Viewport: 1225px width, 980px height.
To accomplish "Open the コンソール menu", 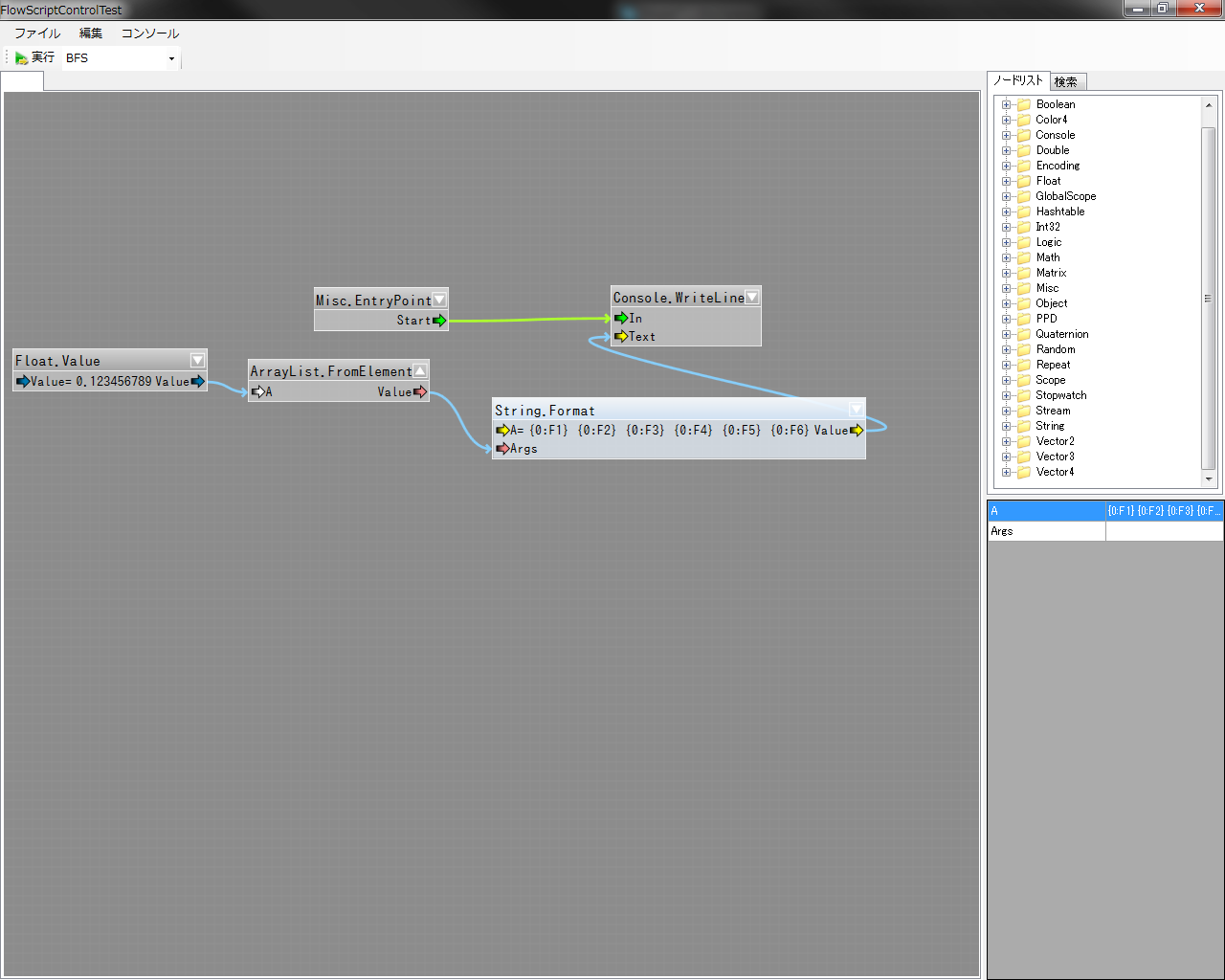I will coord(149,33).
